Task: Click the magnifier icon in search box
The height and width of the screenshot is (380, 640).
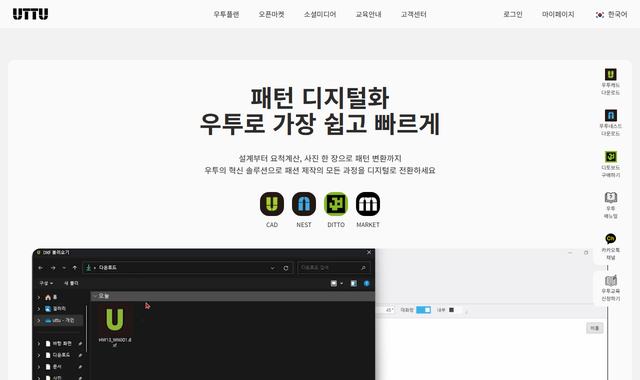Action: pyautogui.click(x=363, y=268)
